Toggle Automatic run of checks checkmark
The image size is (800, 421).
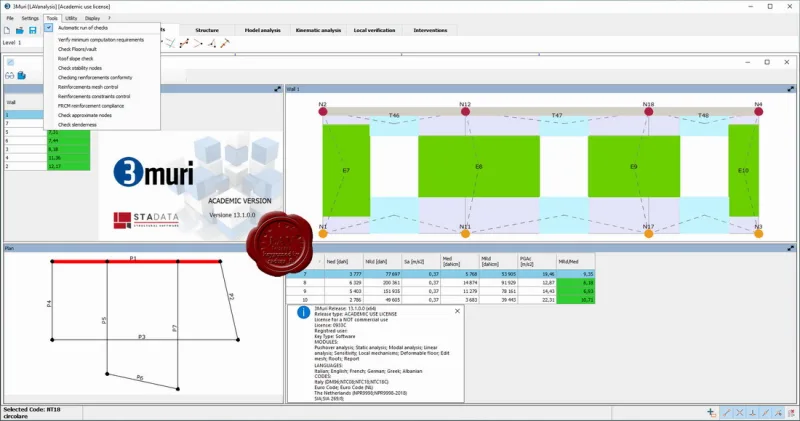click(48, 28)
